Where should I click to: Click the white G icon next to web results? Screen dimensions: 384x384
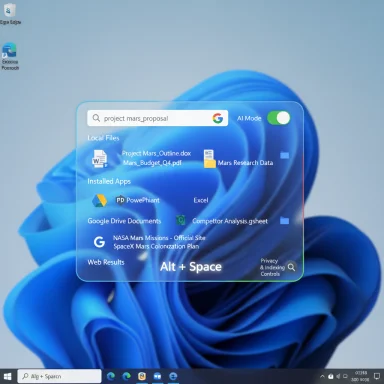click(99, 242)
